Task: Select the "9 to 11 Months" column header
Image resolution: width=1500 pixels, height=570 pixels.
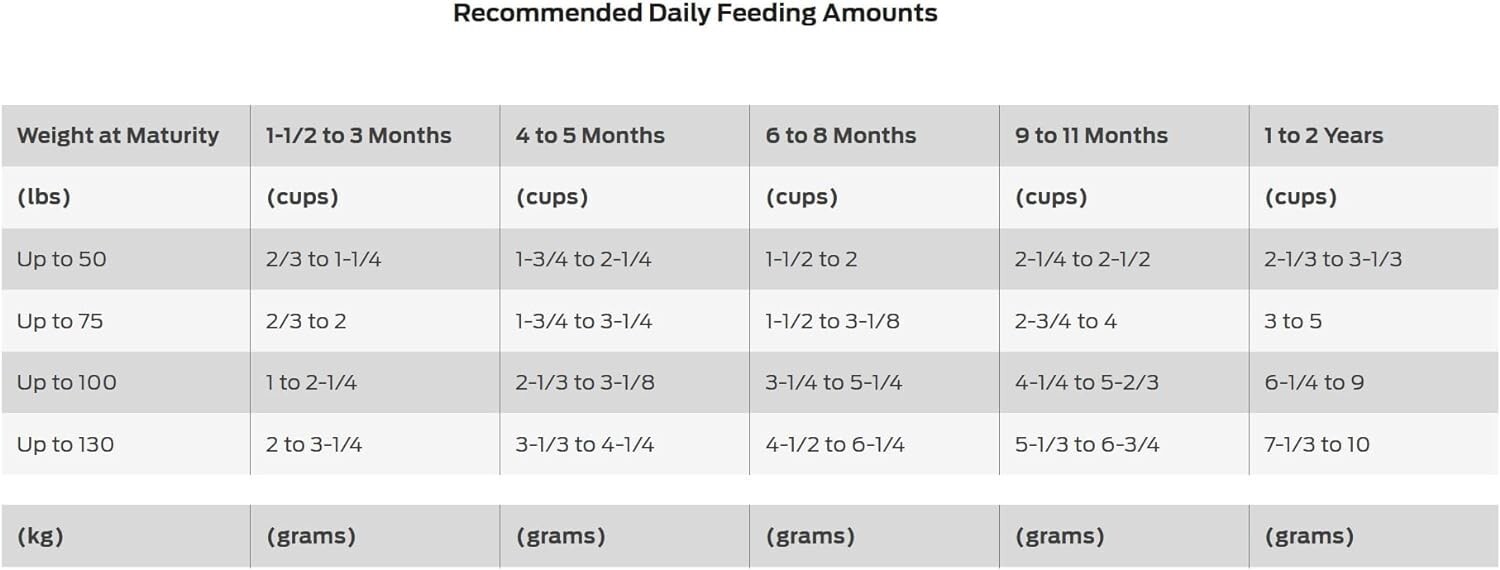Action: coord(1091,136)
